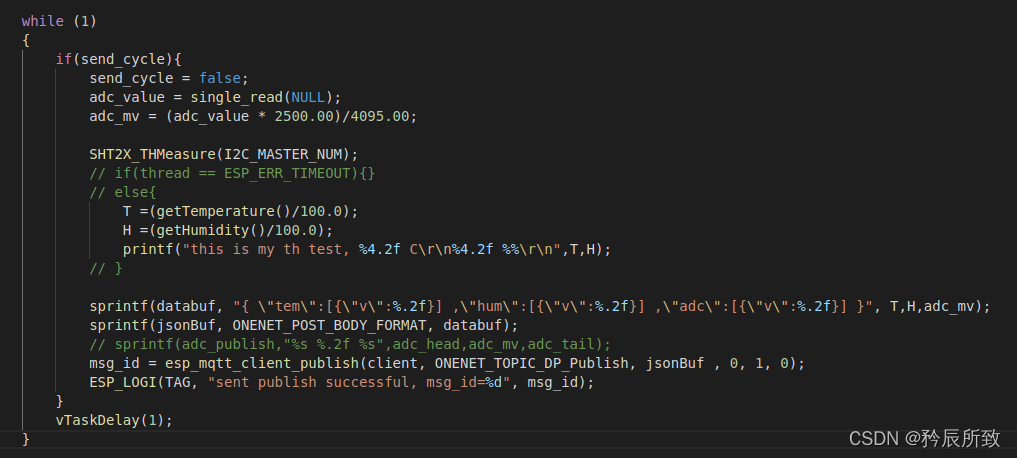Click the 'T =(getTemperature()/100.0);' line
This screenshot has width=1017, height=458.
coord(241,211)
